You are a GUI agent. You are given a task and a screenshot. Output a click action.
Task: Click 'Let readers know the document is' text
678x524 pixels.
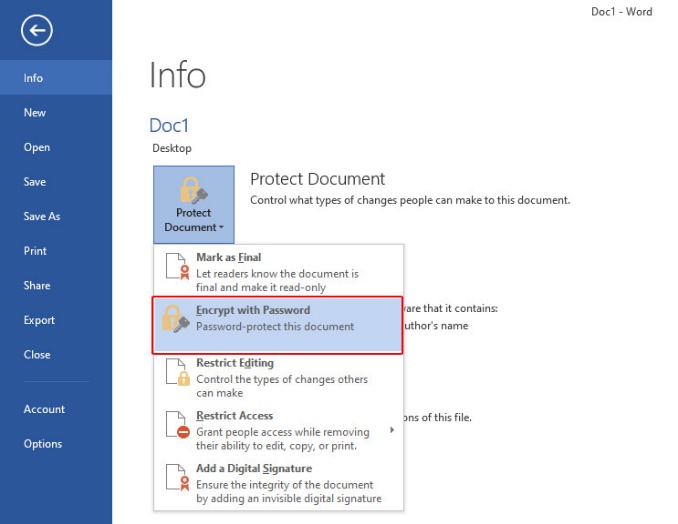pos(277,274)
